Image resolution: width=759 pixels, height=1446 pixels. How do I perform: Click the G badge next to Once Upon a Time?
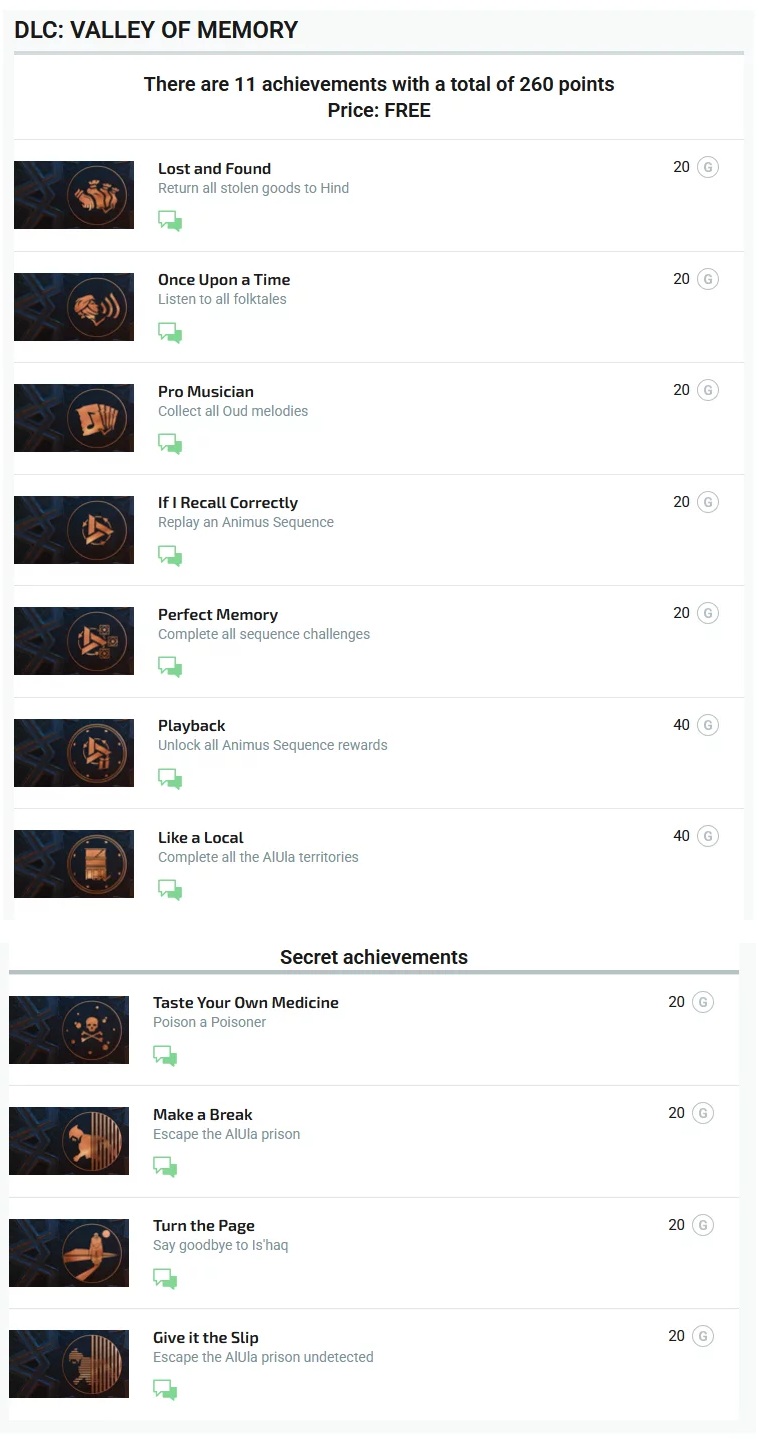pos(708,279)
